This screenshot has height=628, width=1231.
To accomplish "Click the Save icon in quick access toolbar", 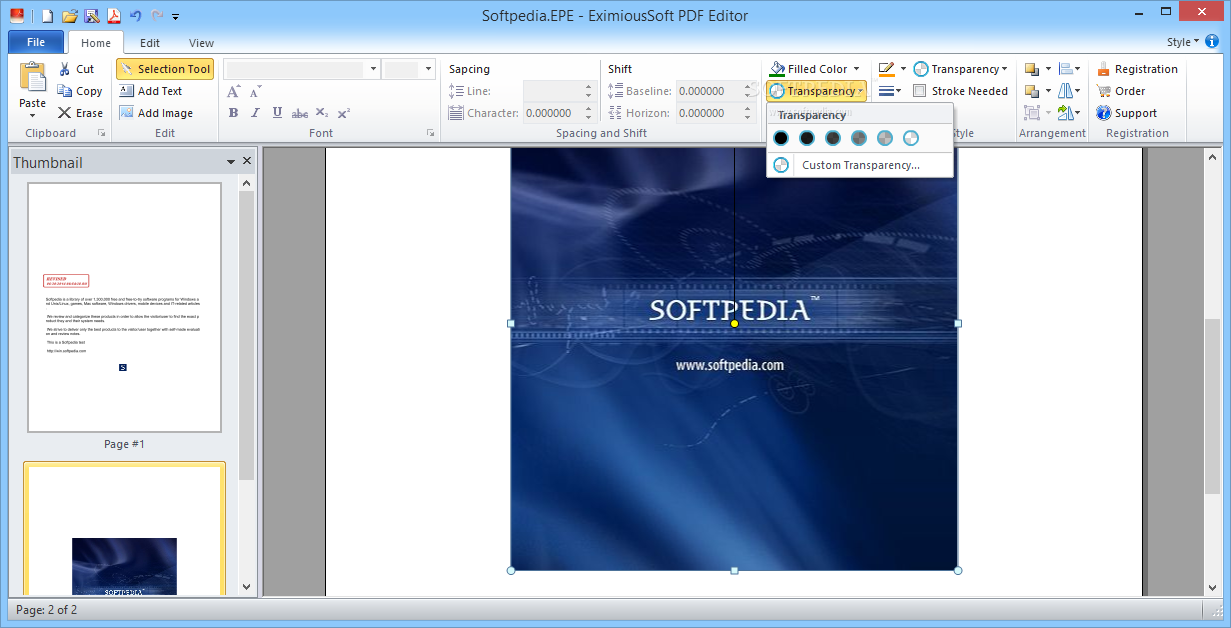I will point(92,16).
